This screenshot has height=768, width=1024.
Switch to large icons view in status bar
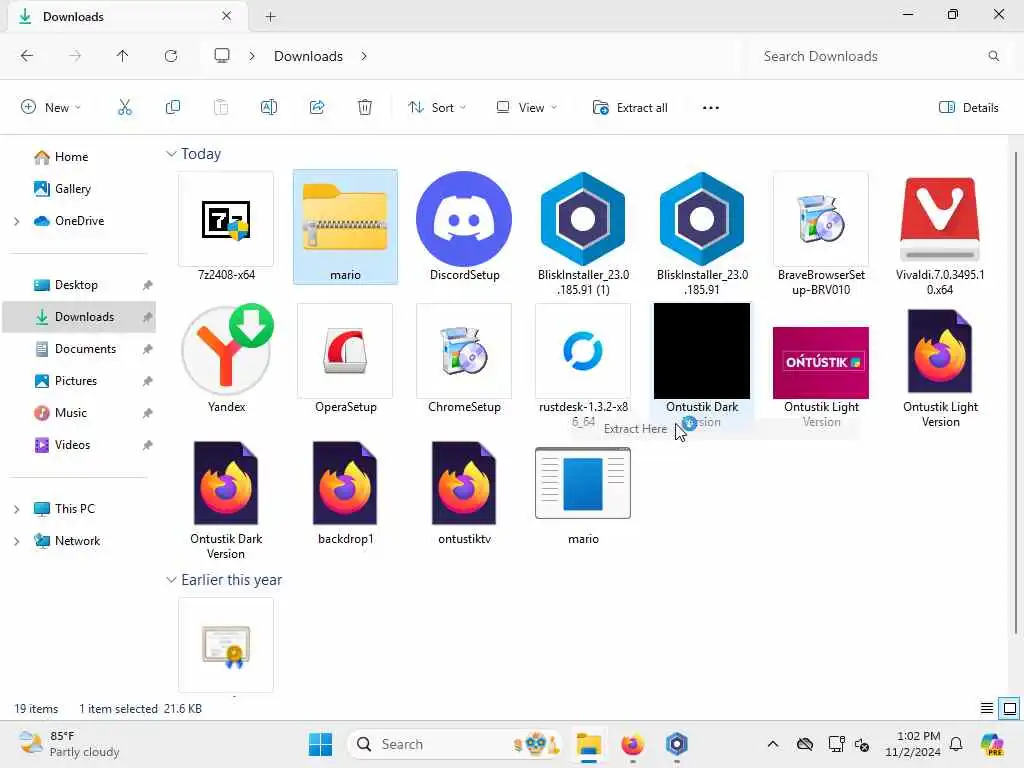coord(1010,709)
